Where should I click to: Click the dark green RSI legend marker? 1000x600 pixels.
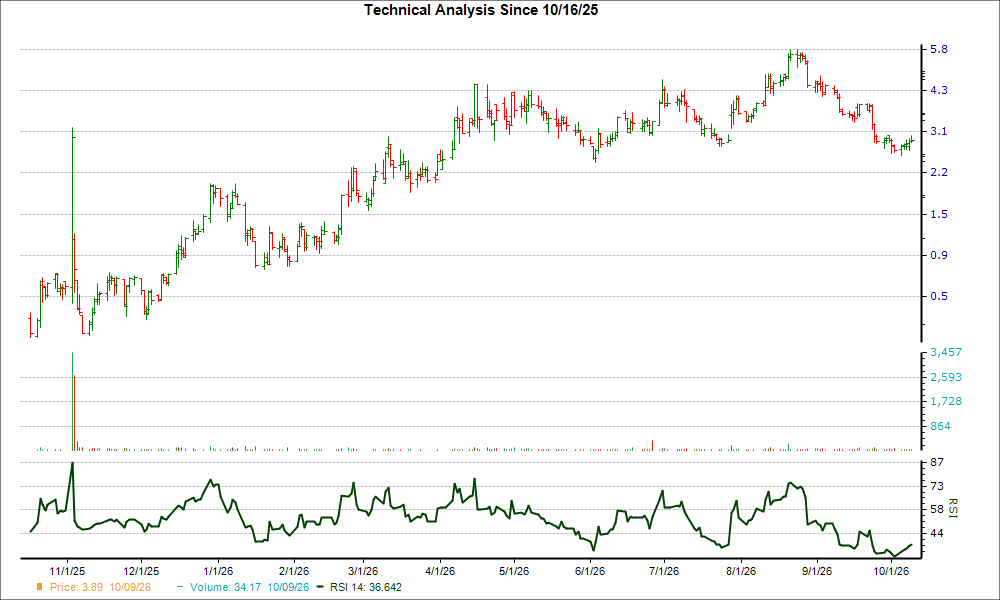tap(320, 587)
